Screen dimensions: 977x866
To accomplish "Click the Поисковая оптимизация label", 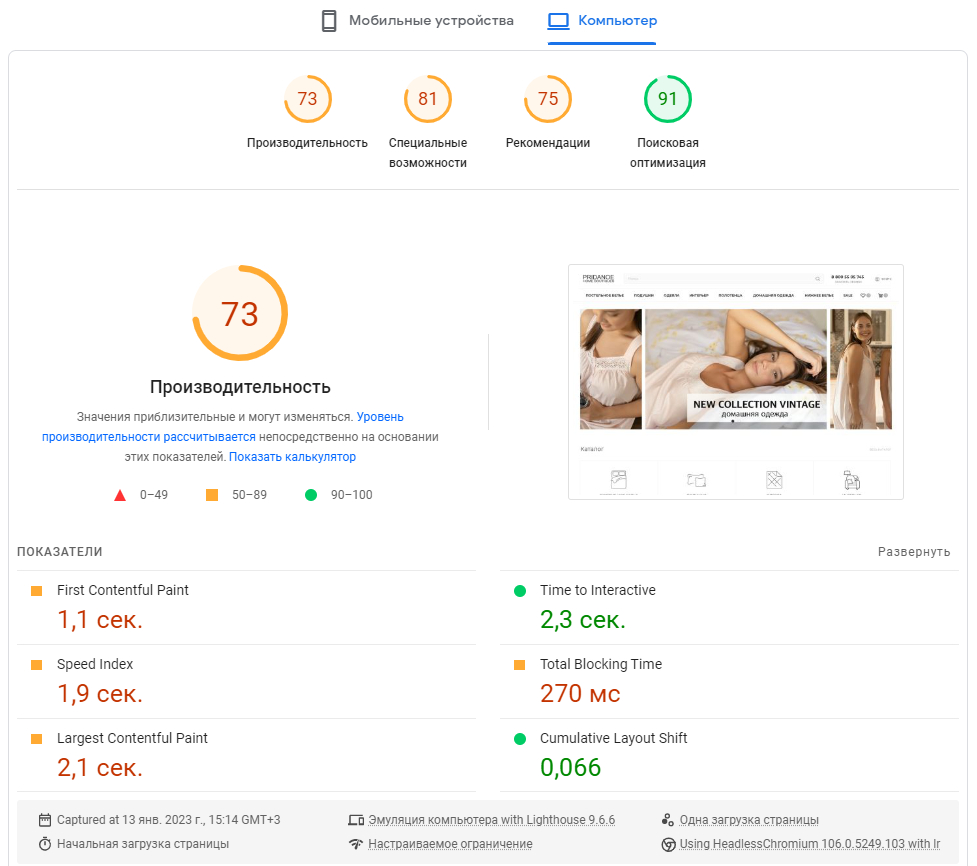I will 667,153.
